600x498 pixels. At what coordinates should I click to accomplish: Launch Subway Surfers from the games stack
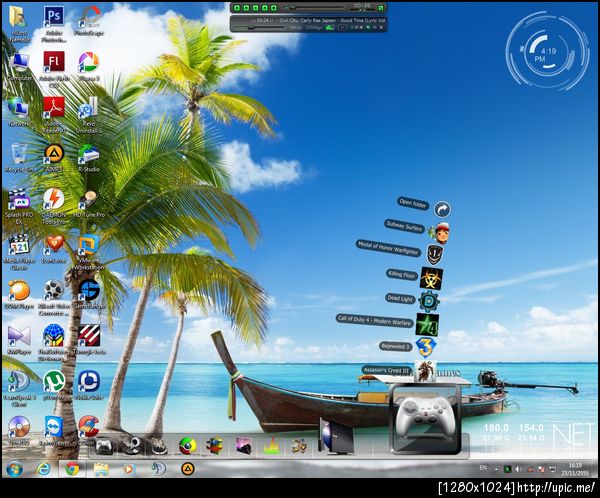click(x=441, y=233)
